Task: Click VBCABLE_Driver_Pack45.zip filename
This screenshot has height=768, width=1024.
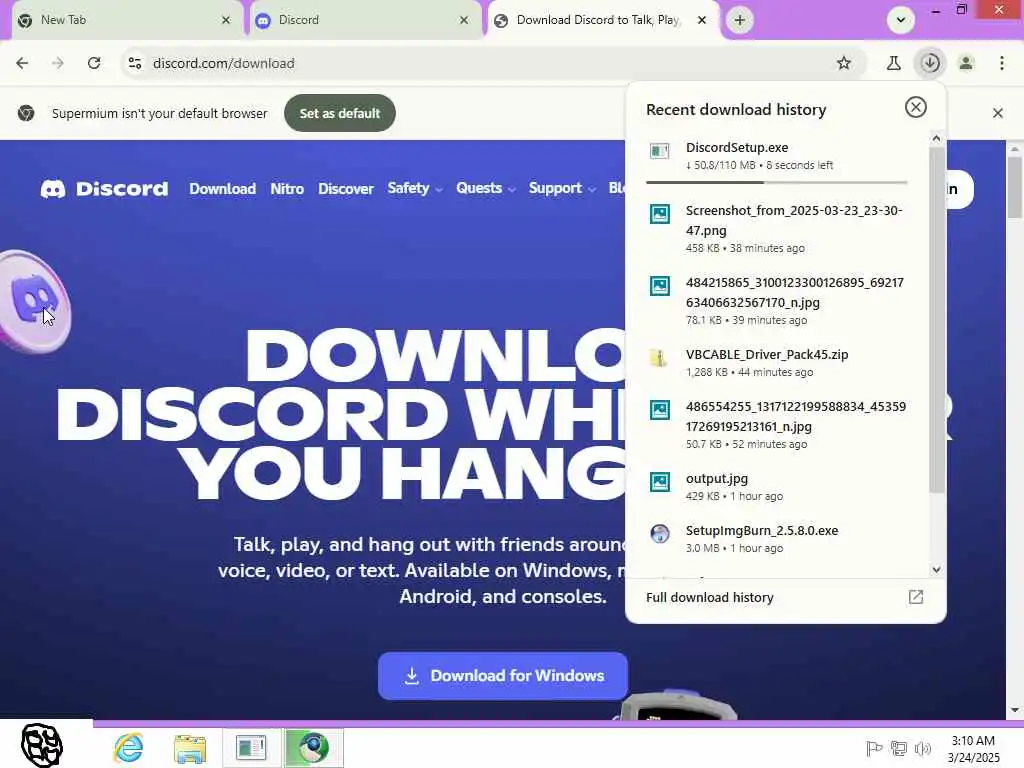Action: [767, 355]
